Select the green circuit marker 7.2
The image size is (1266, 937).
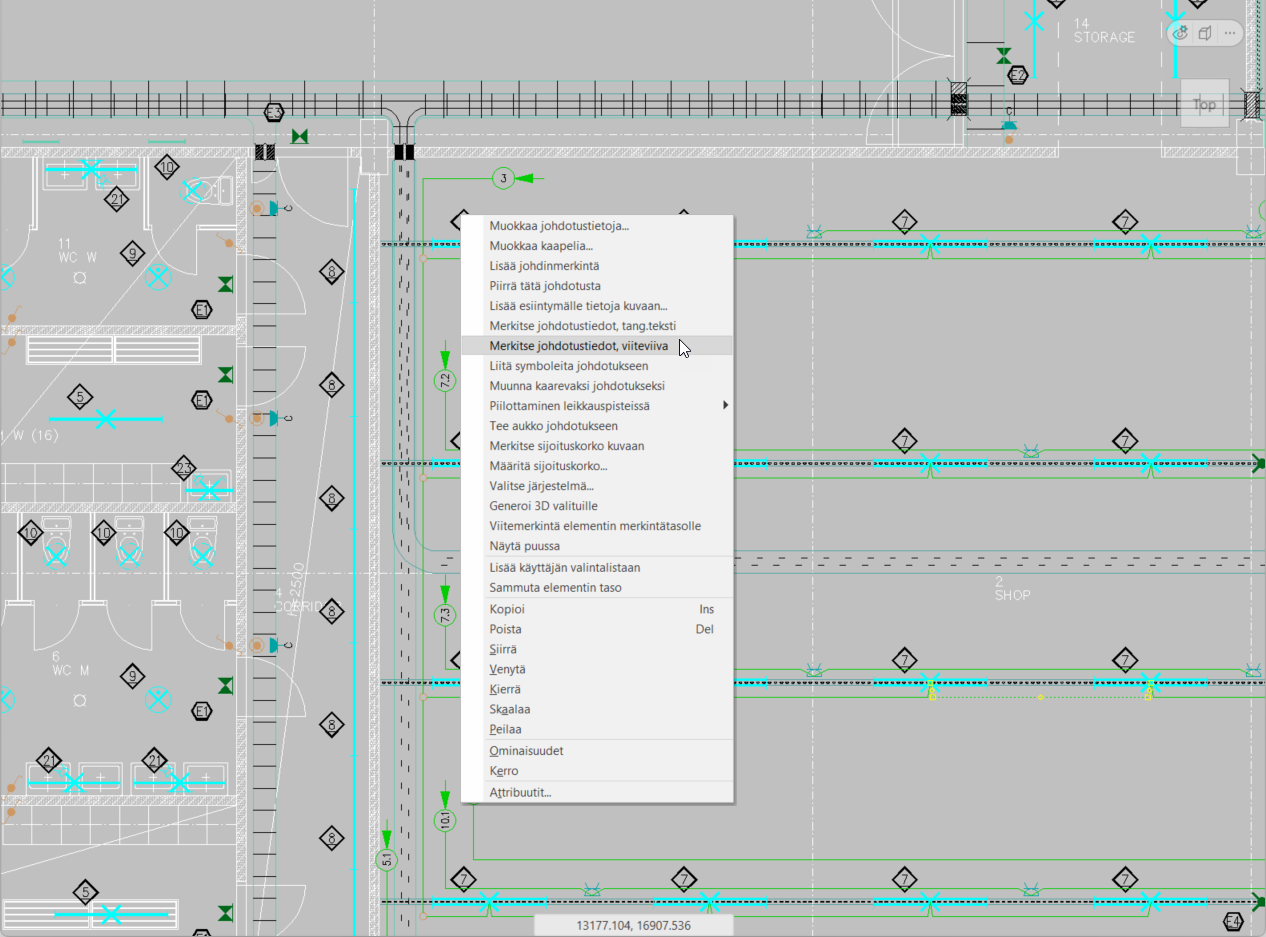[x=445, y=380]
